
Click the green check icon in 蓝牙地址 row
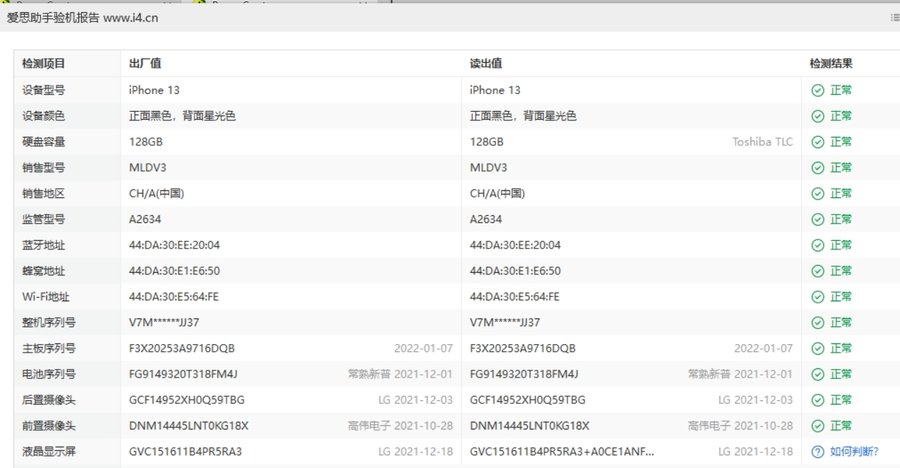coord(818,245)
